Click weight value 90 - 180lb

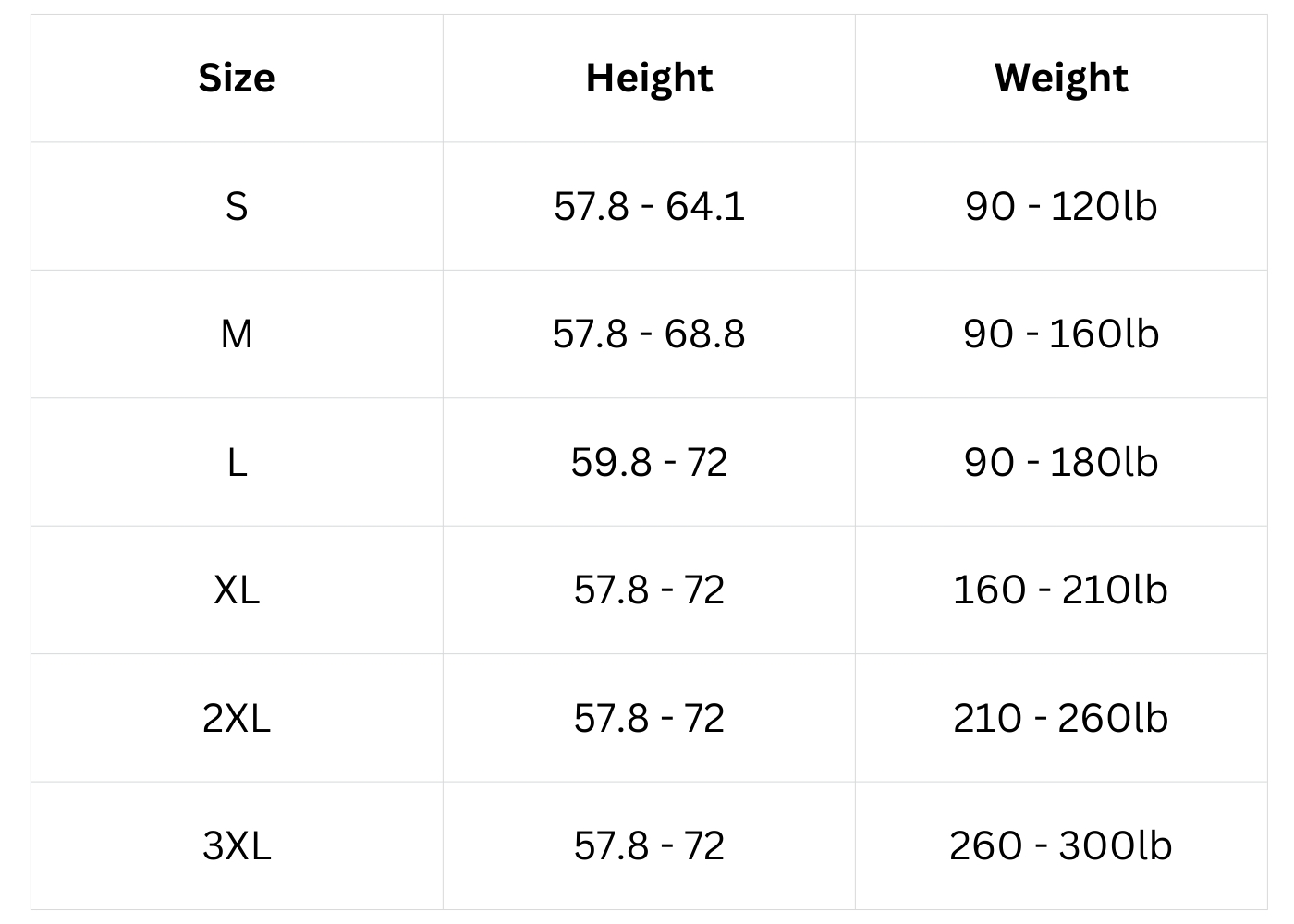[x=1061, y=462]
